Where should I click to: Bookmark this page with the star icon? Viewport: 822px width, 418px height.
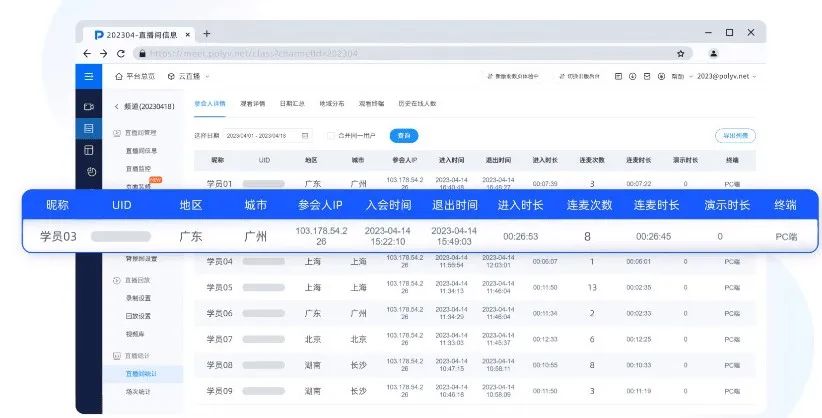[680, 54]
